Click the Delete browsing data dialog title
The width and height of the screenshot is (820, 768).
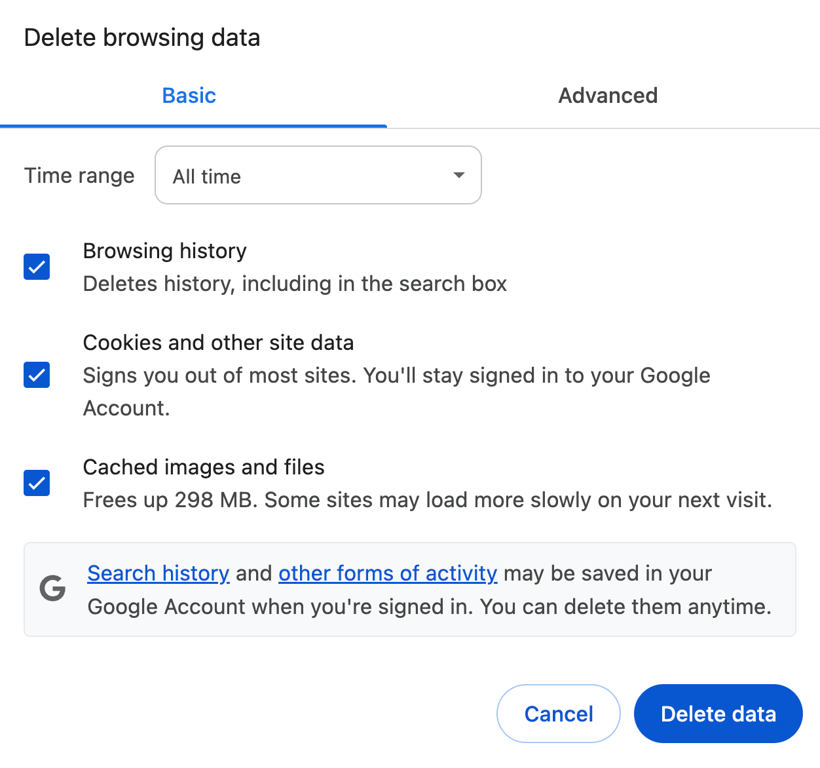[141, 37]
